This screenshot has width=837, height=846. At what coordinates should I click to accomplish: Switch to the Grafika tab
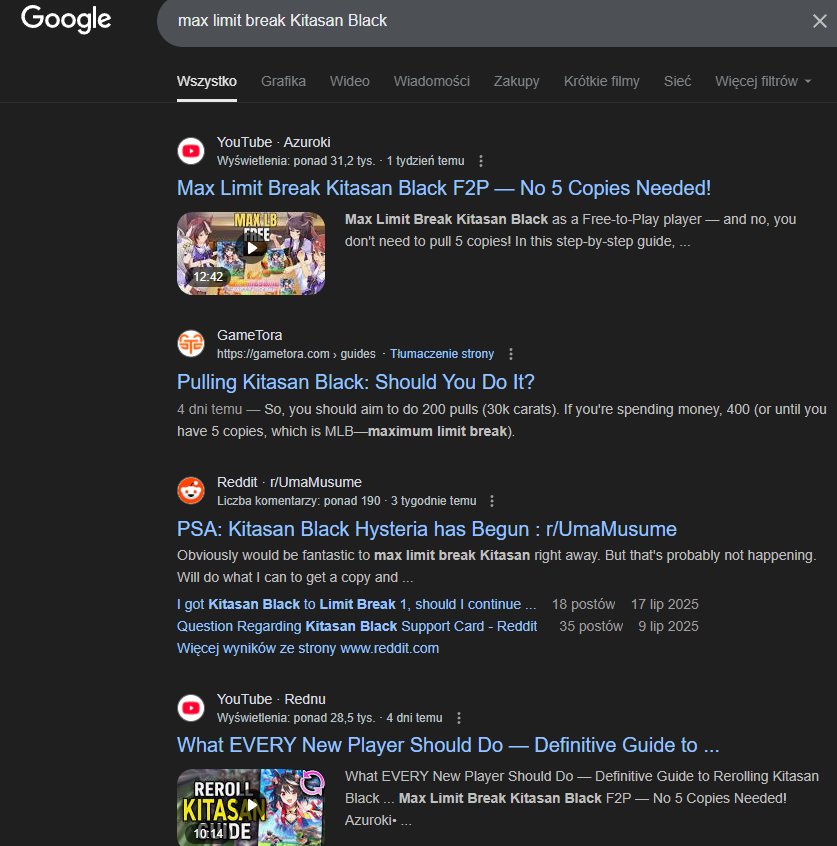click(283, 81)
